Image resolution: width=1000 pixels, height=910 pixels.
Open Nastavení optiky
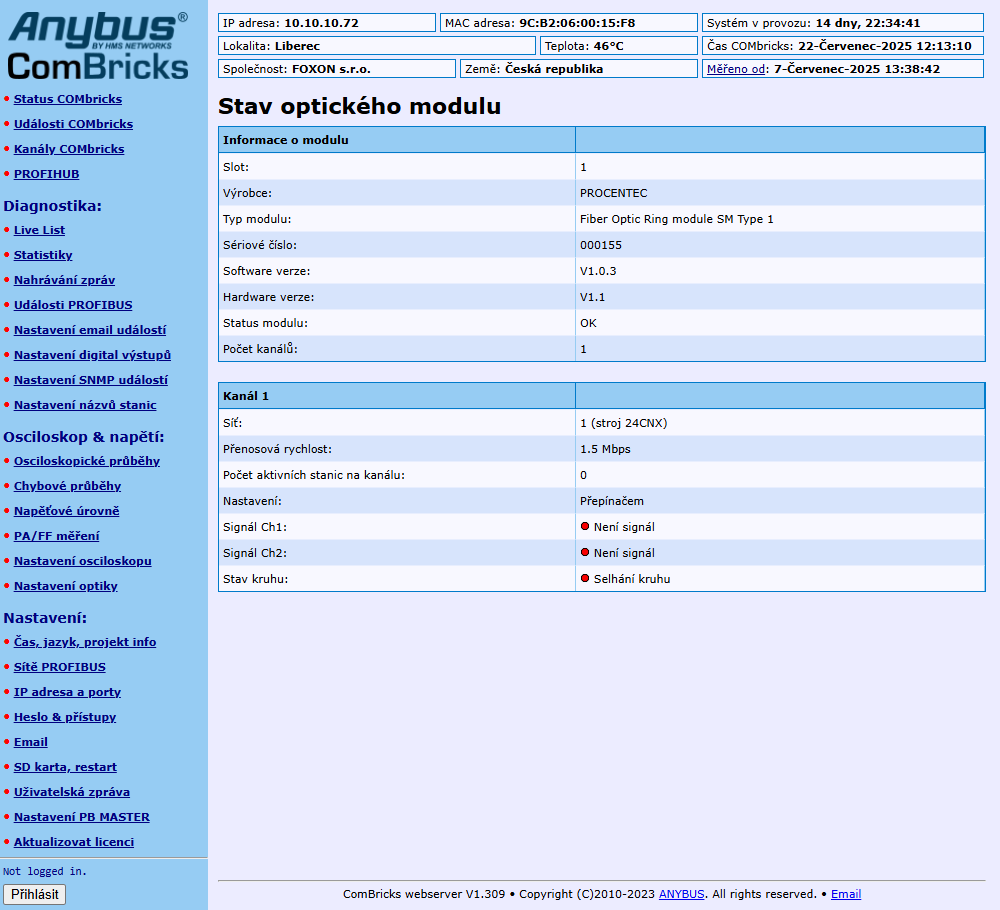coord(66,586)
